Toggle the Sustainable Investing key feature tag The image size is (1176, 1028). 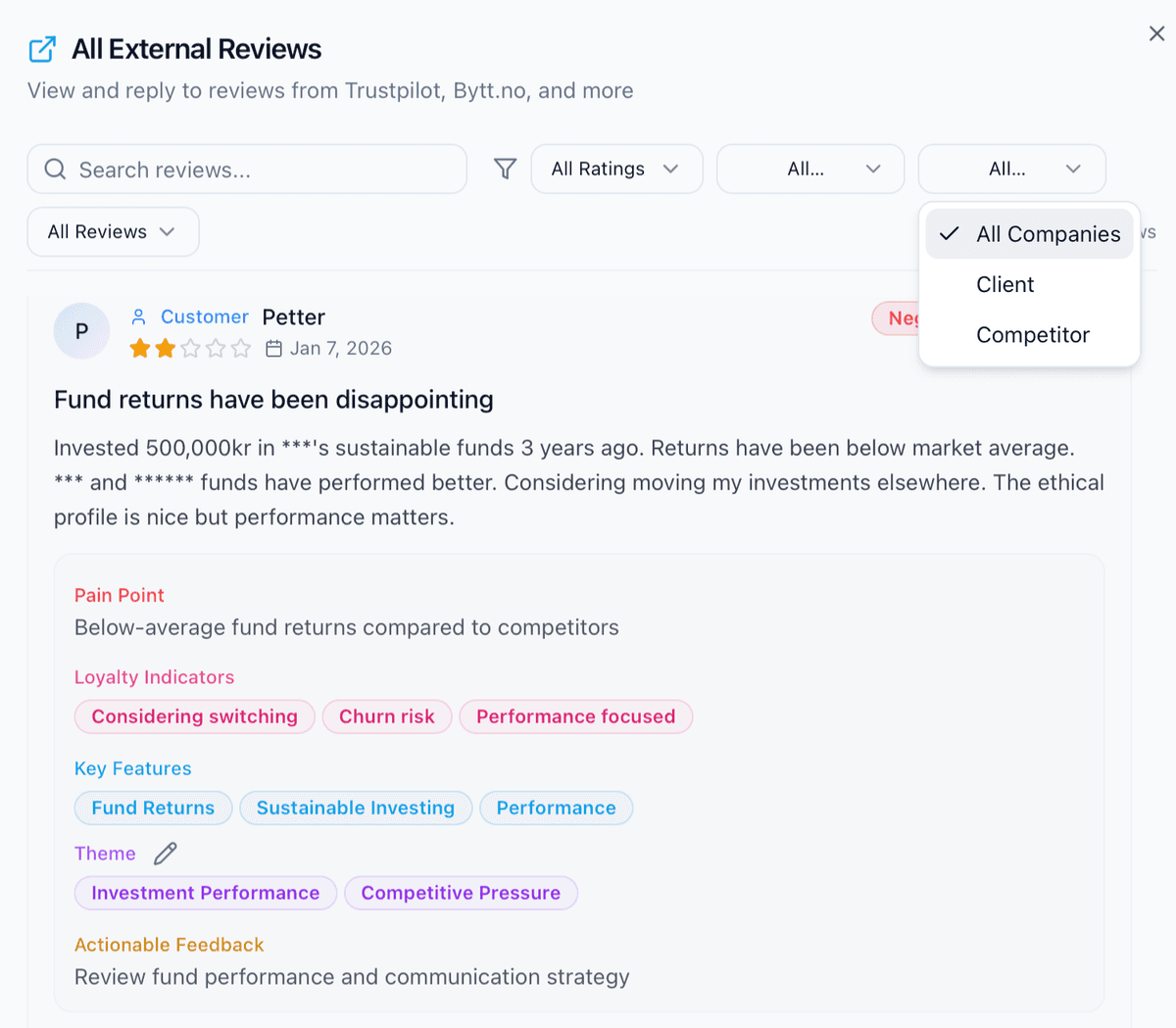356,808
